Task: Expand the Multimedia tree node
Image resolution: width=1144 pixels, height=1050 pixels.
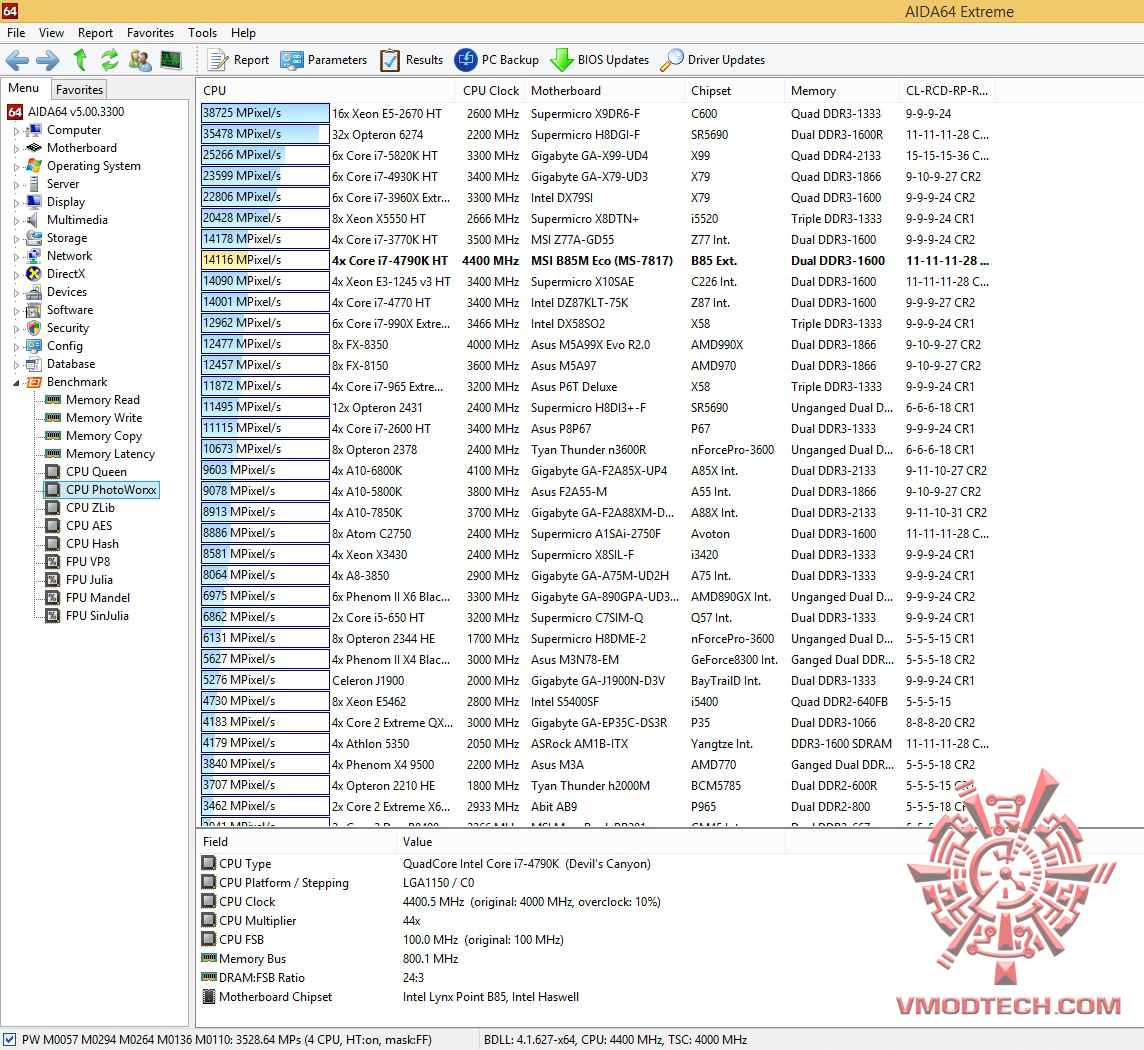Action: click(16, 220)
